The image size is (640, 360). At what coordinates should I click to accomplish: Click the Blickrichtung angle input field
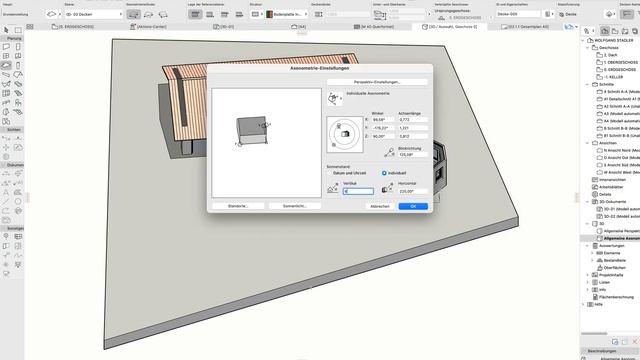tap(413, 155)
